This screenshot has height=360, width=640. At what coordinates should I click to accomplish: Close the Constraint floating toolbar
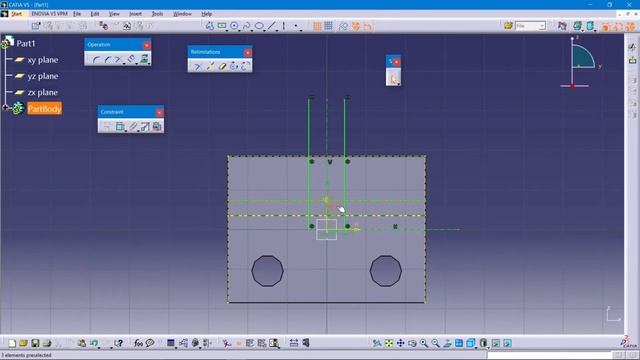click(x=159, y=112)
